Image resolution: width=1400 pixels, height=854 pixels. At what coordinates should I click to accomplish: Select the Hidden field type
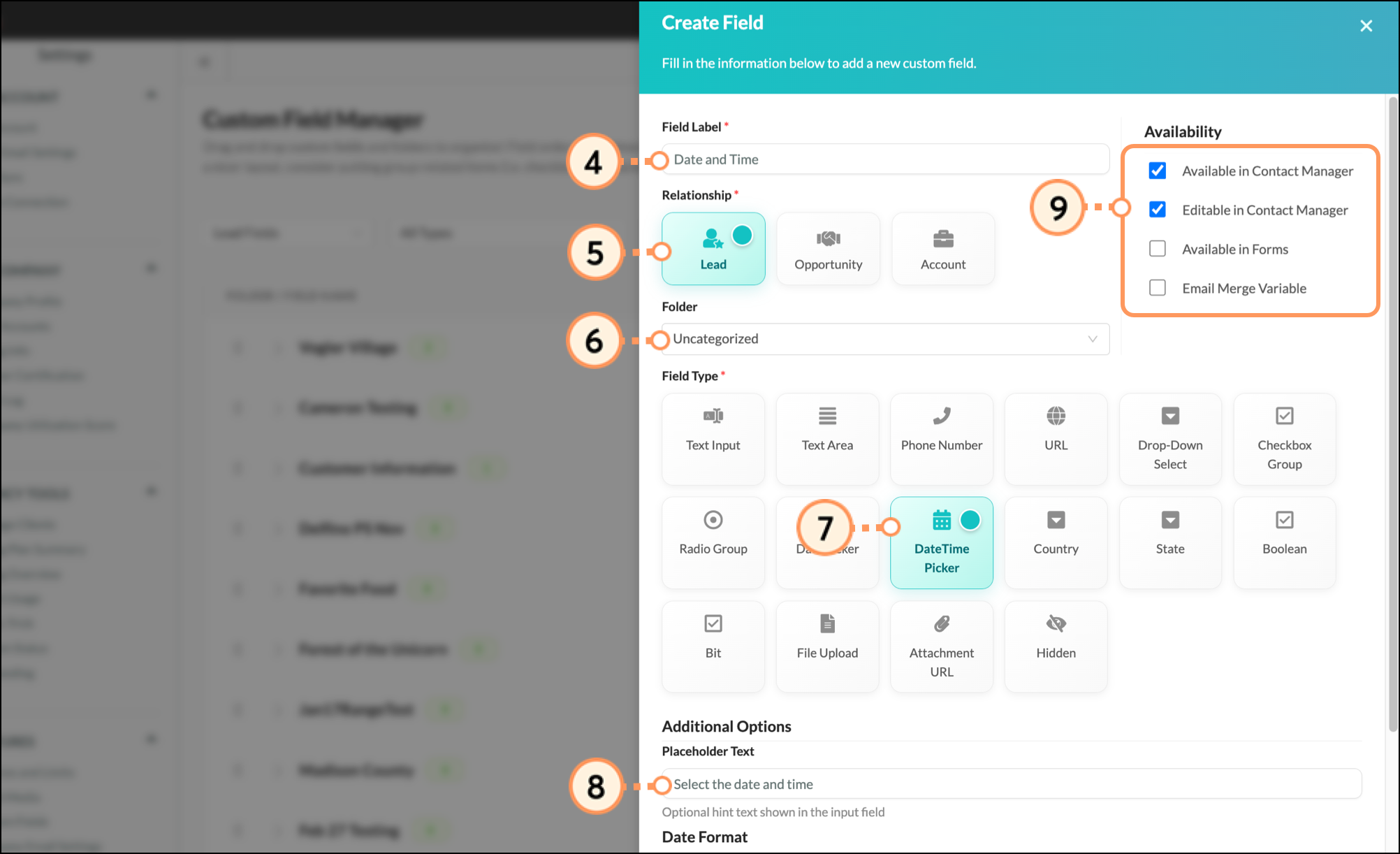pyautogui.click(x=1056, y=646)
